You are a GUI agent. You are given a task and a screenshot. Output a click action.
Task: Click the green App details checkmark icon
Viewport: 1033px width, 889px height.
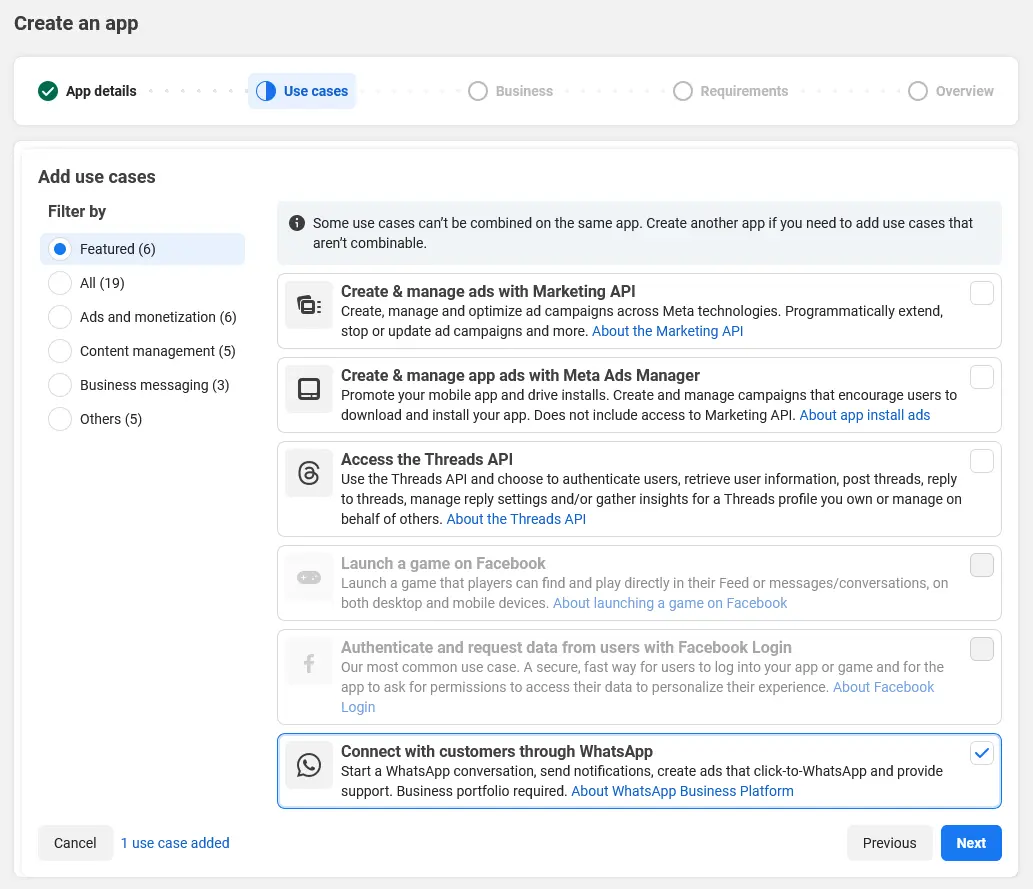point(48,91)
